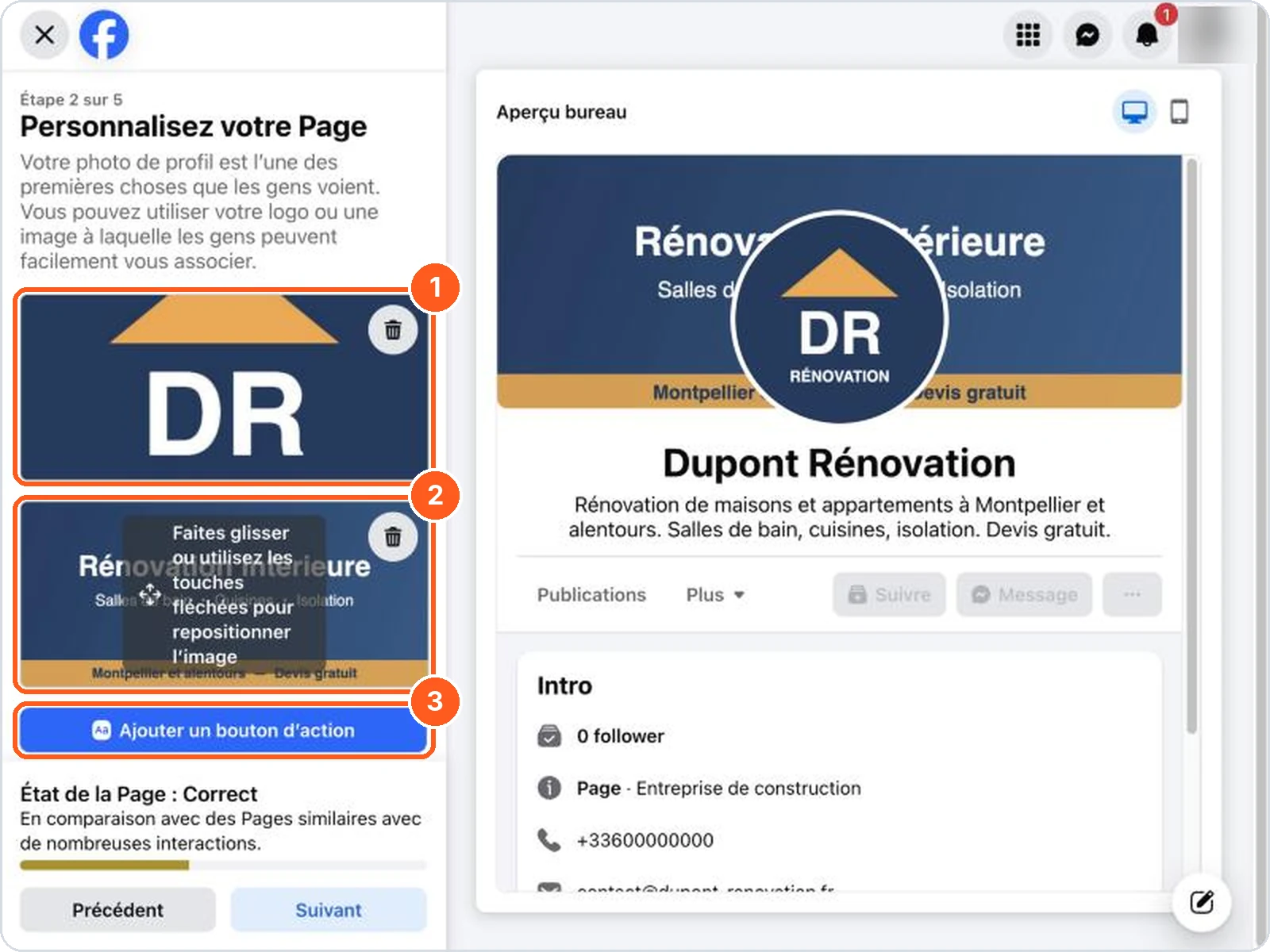Click the Message button in preview
Viewport: 1270px width, 952px height.
[x=1024, y=595]
